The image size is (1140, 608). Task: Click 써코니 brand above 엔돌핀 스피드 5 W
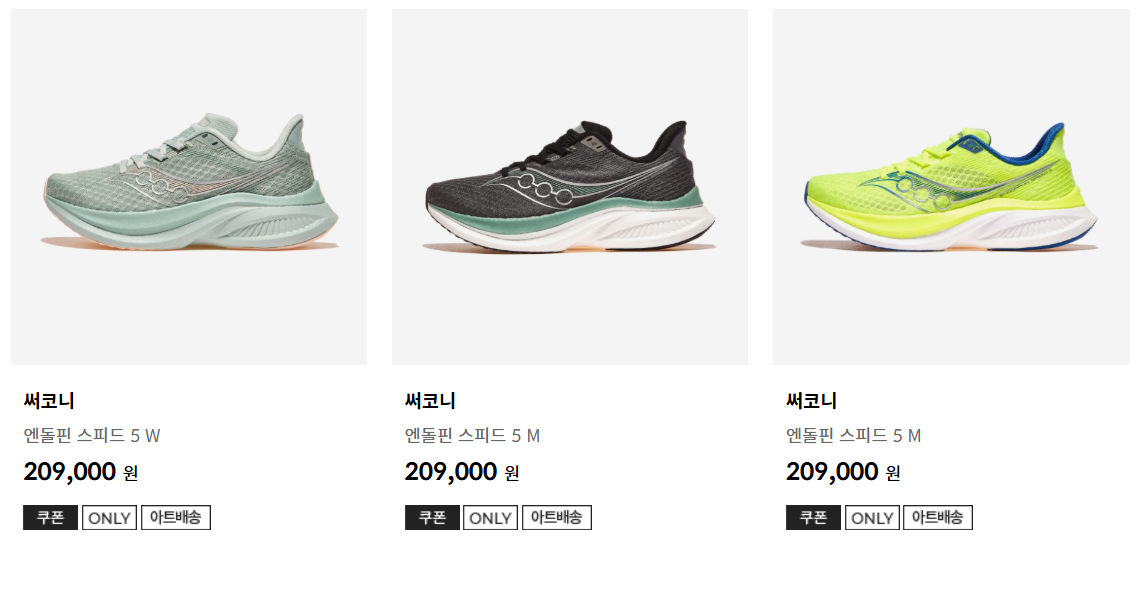click(49, 401)
